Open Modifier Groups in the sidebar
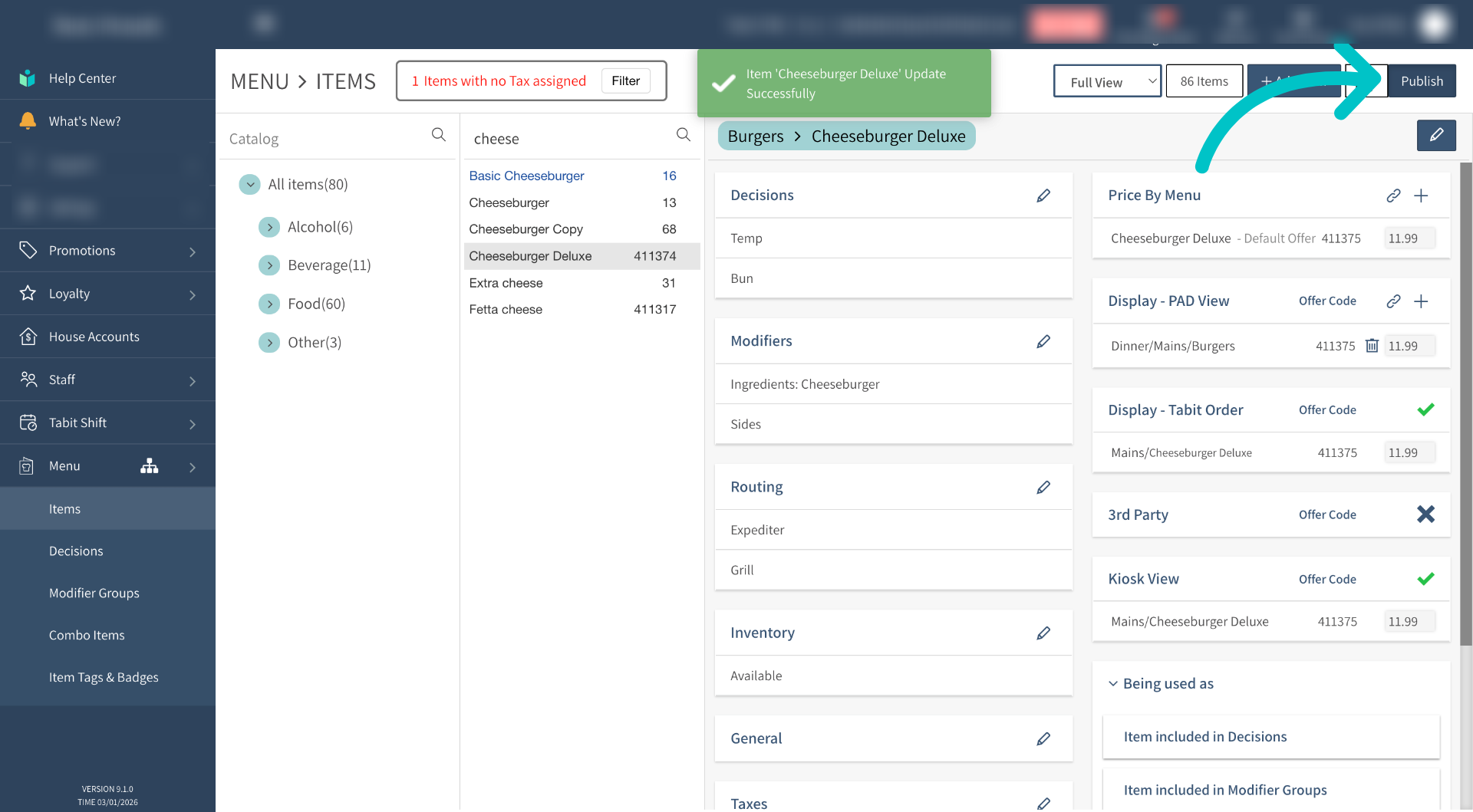The width and height of the screenshot is (1473, 812). pyautogui.click(x=94, y=593)
